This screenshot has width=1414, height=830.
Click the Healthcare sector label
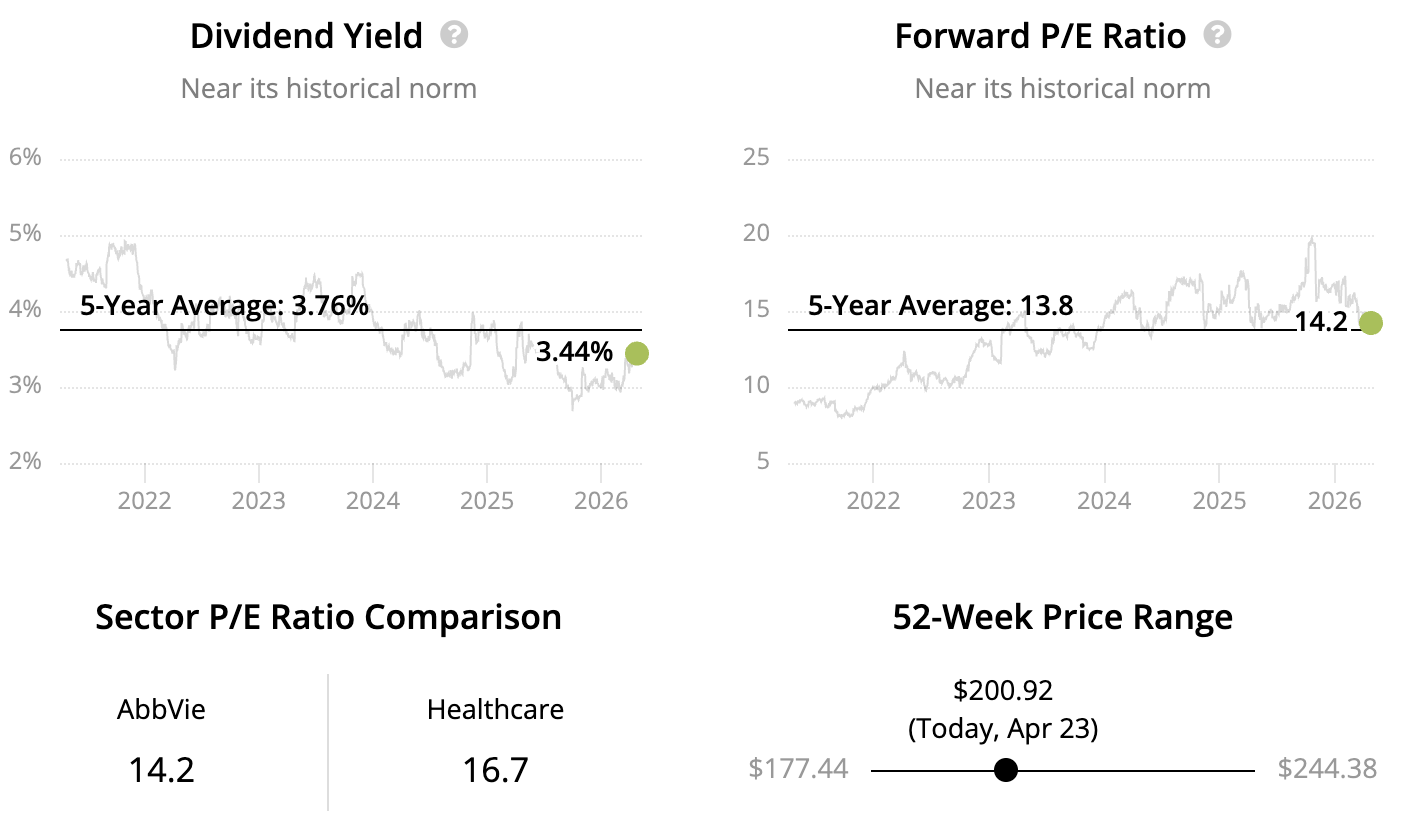click(495, 710)
